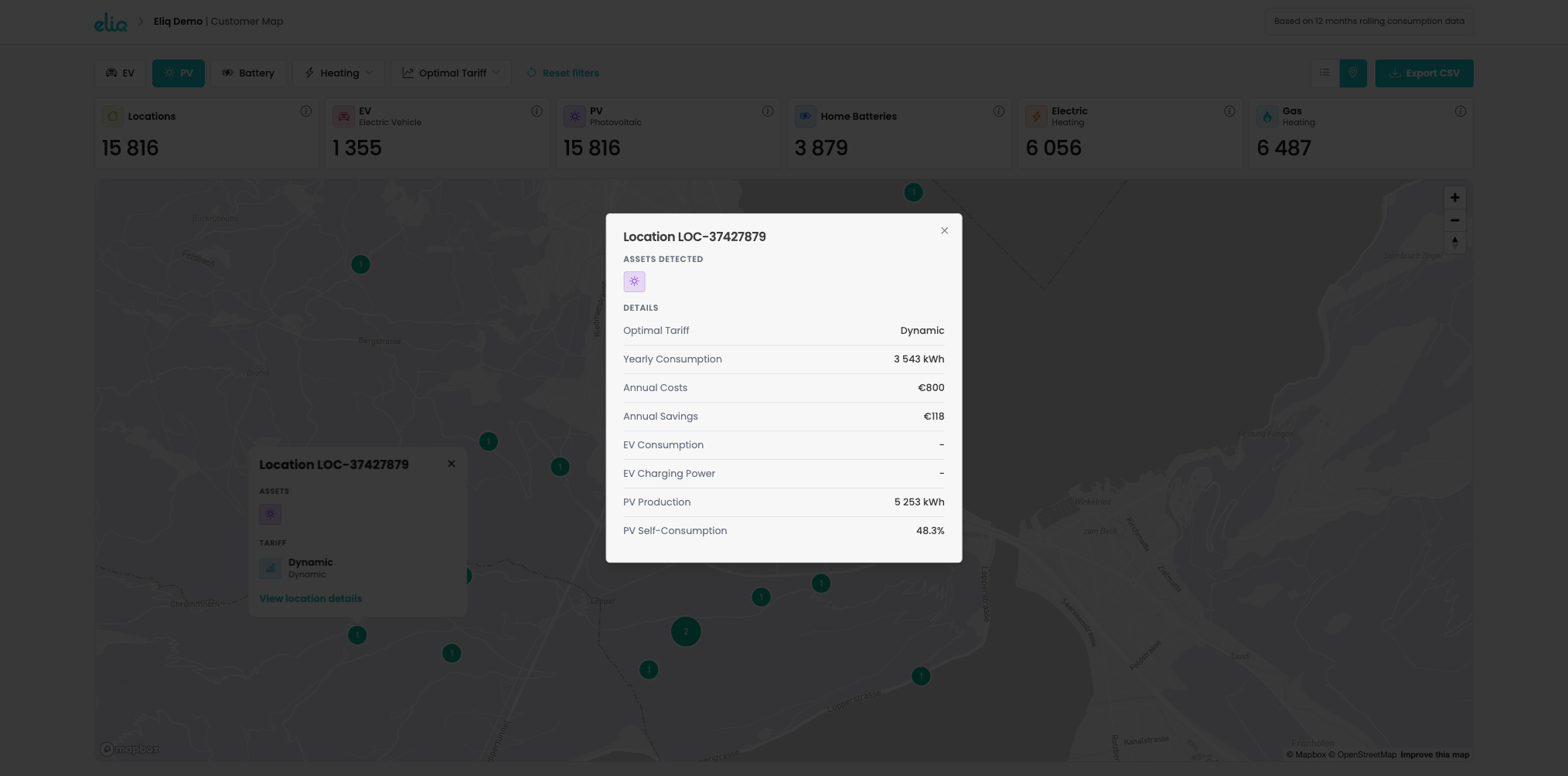Click the map marker on Lopperstrasse
This screenshot has width=1568, height=776.
tap(921, 676)
